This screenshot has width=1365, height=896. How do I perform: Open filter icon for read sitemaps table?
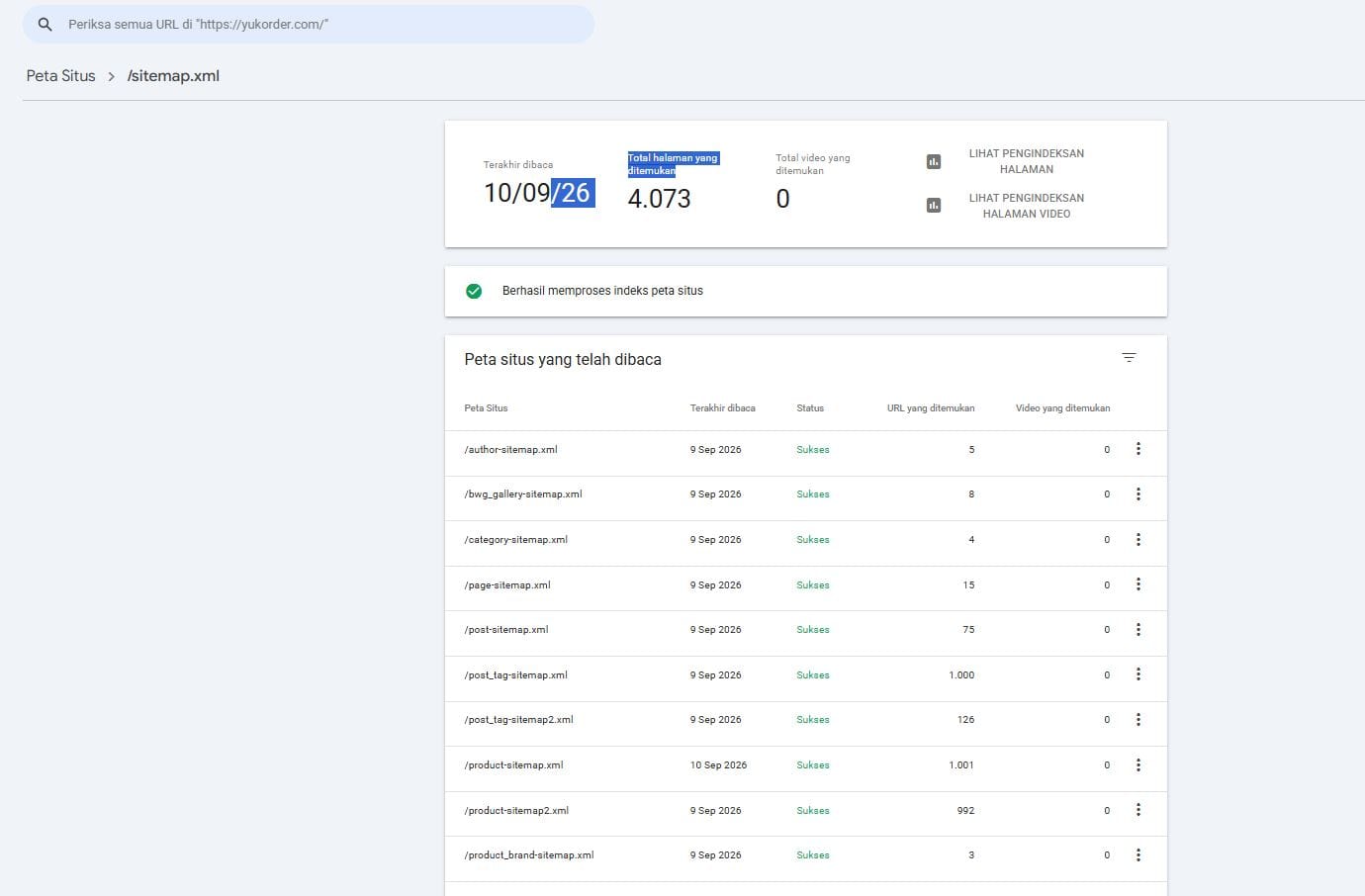pos(1129,358)
